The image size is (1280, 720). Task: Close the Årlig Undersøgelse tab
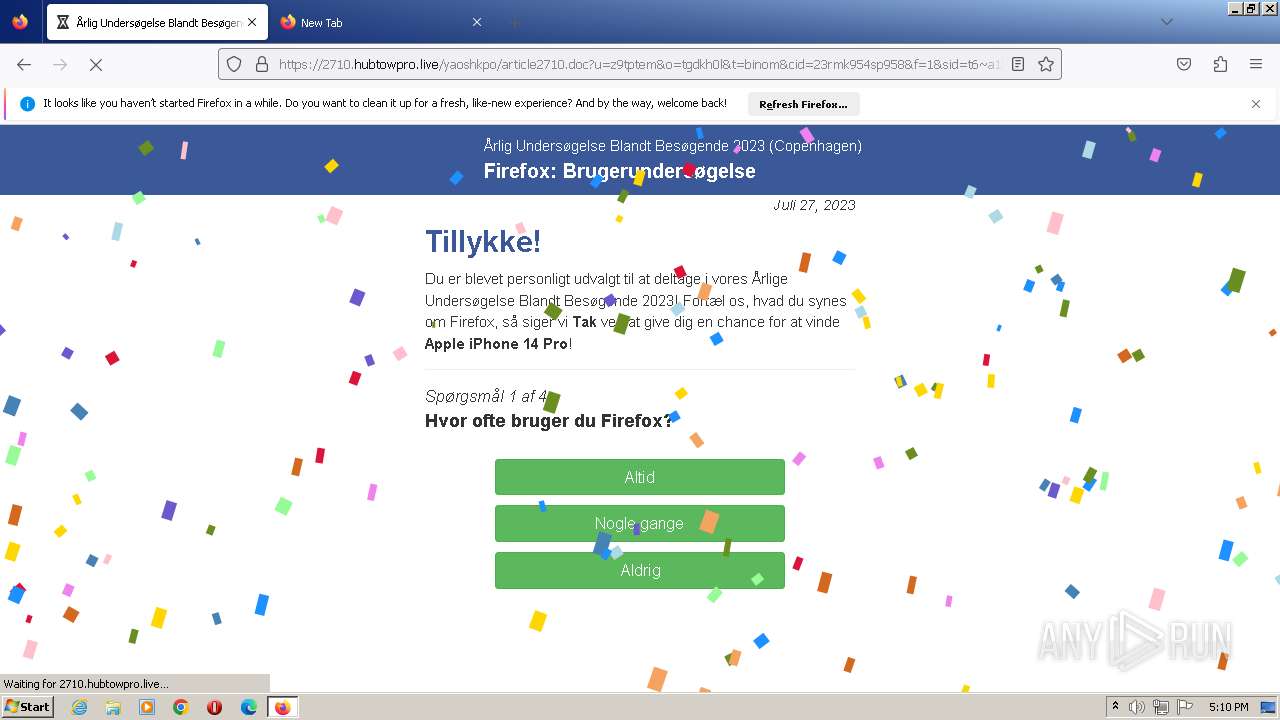(252, 22)
